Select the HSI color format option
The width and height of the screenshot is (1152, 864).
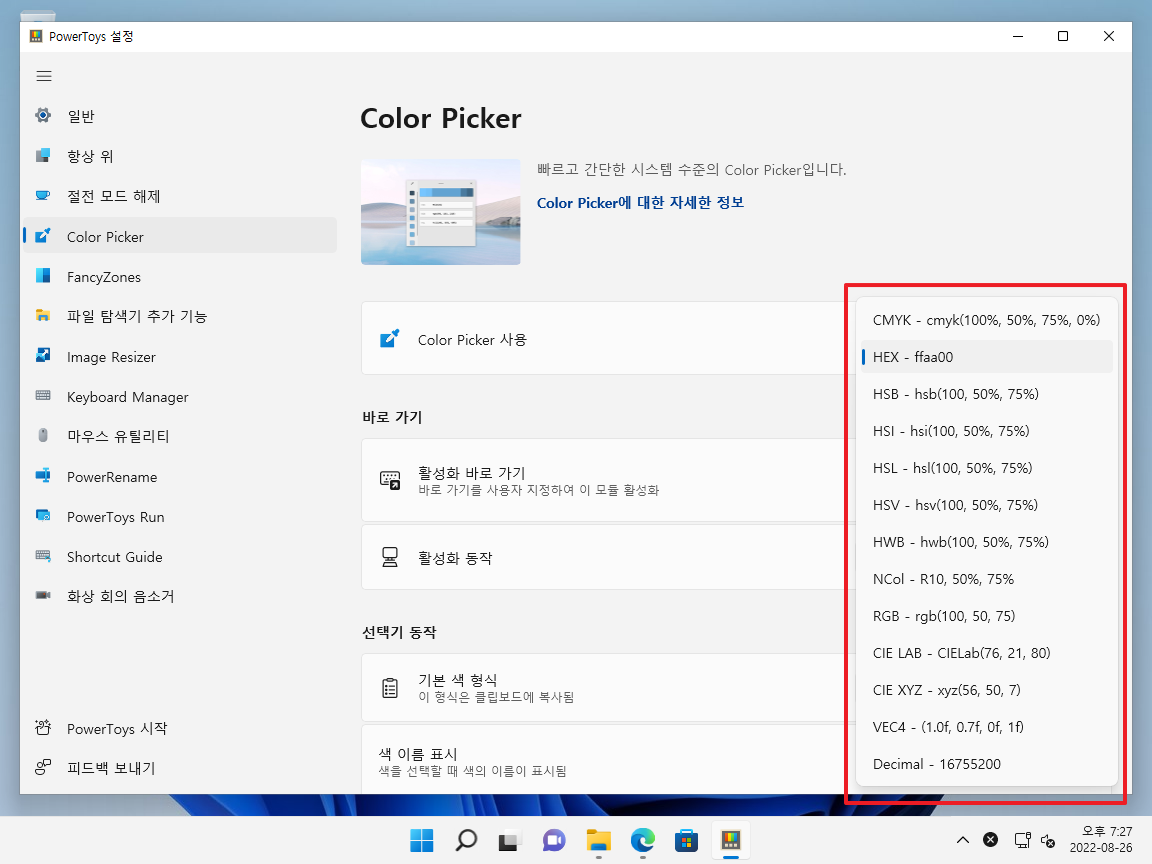[987, 431]
